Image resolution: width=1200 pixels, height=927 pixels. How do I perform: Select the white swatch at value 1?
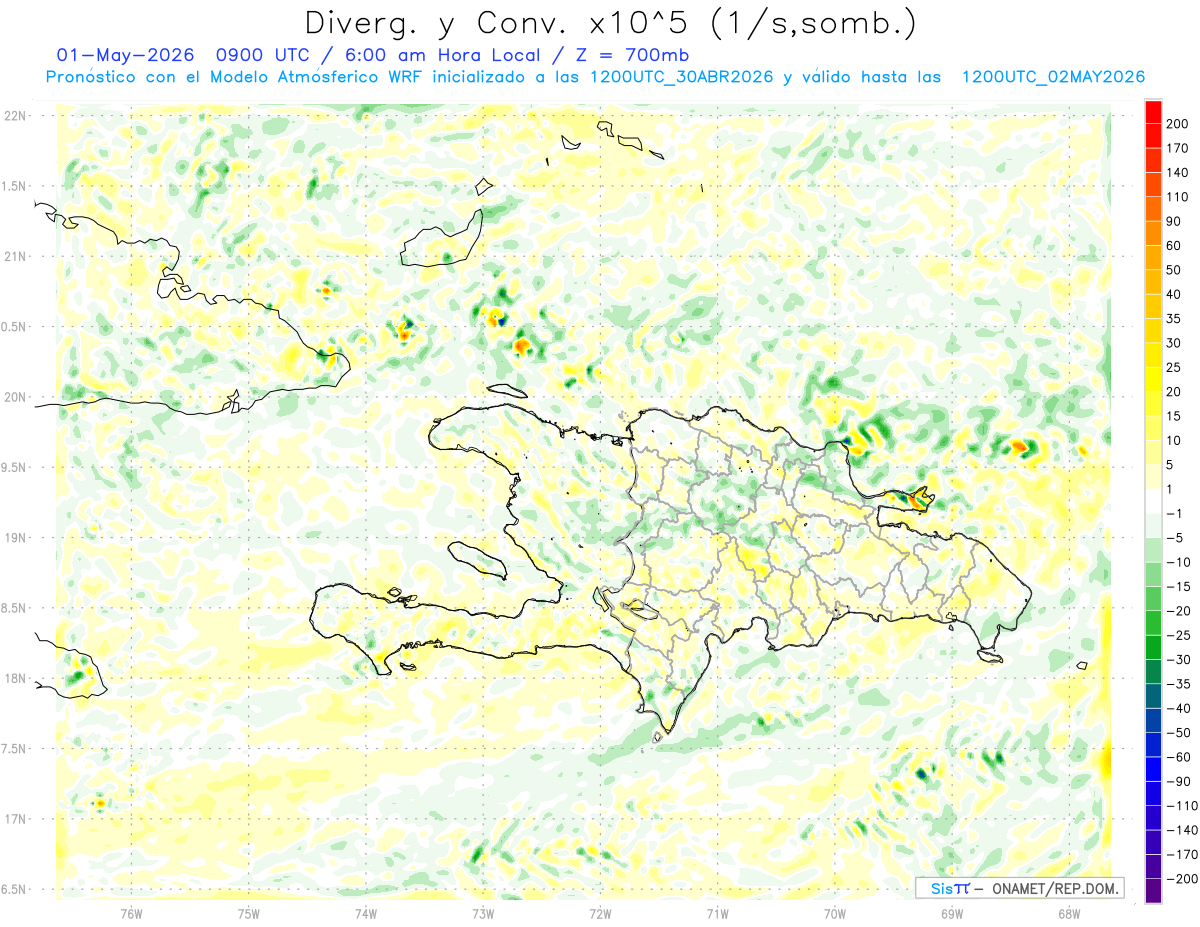(1153, 501)
